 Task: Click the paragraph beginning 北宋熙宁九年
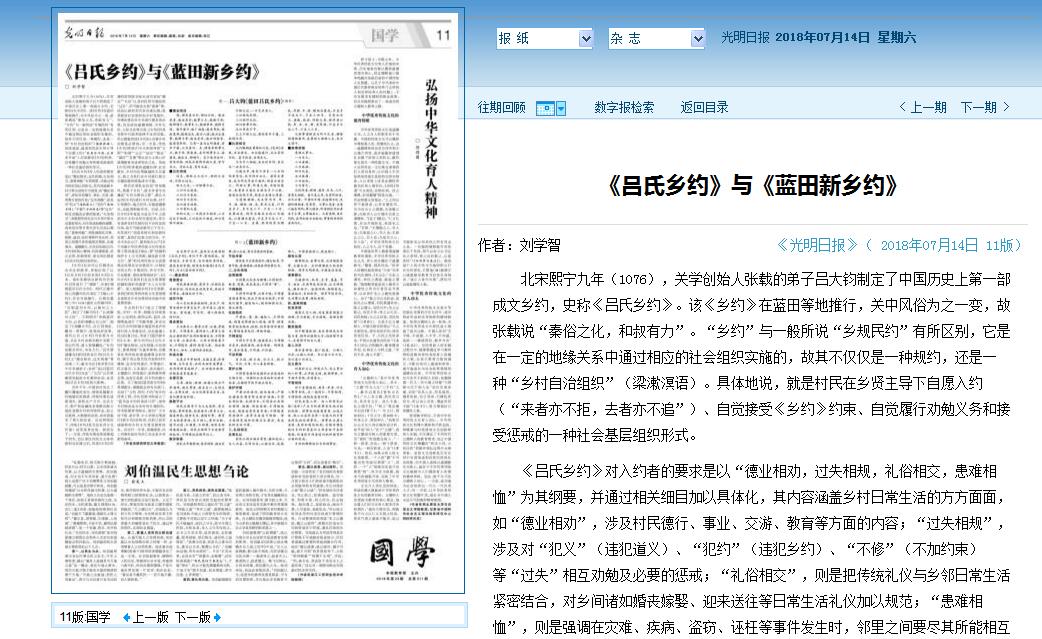[751, 357]
